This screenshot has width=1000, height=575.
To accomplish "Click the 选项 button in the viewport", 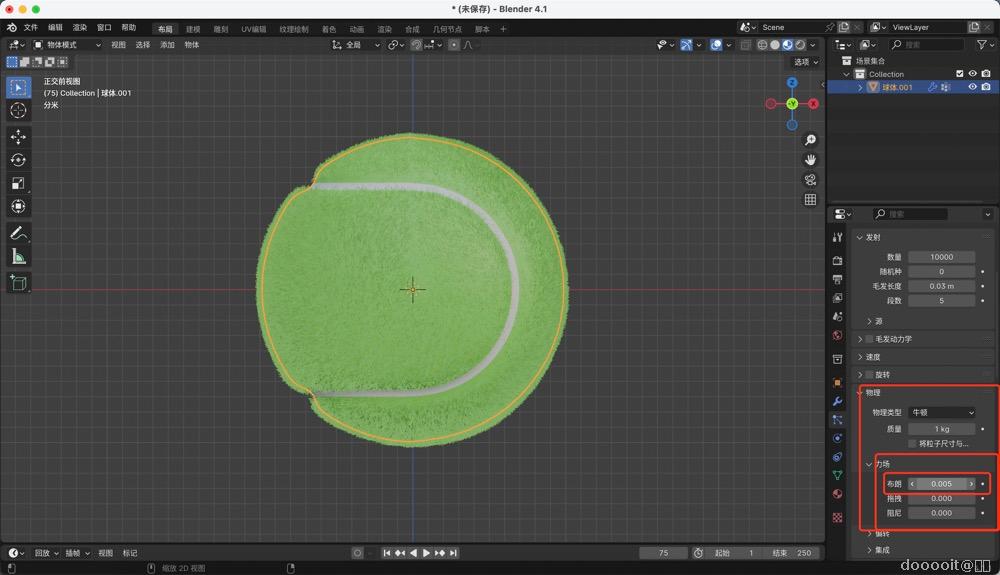I will pyautogui.click(x=803, y=62).
